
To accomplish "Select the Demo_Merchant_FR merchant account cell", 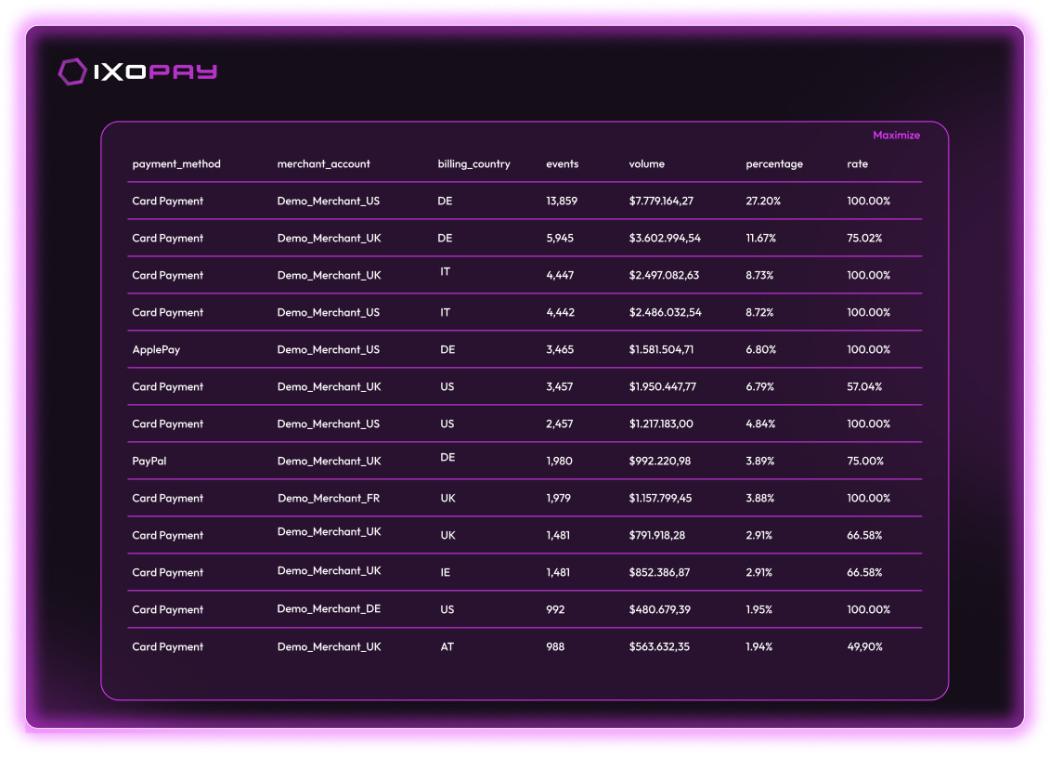I will point(329,498).
